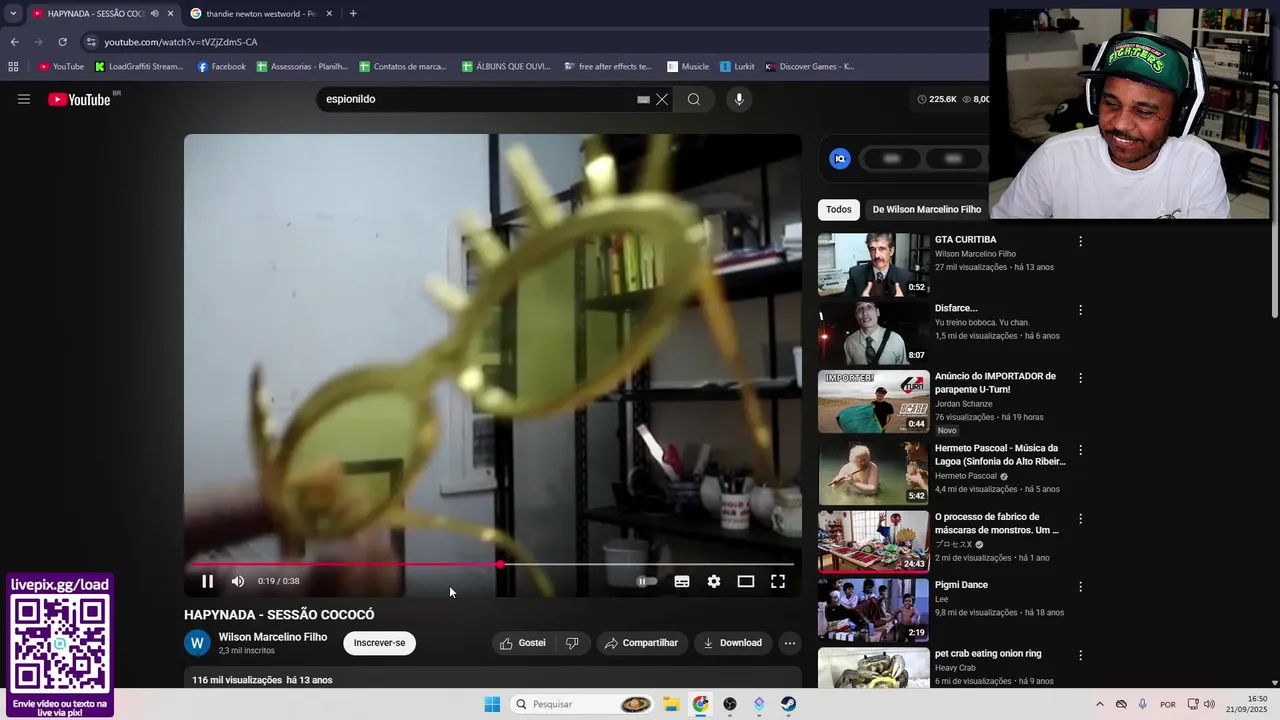Open GTA CURITIBA video thumbnail
1280x720 pixels.
click(x=874, y=265)
